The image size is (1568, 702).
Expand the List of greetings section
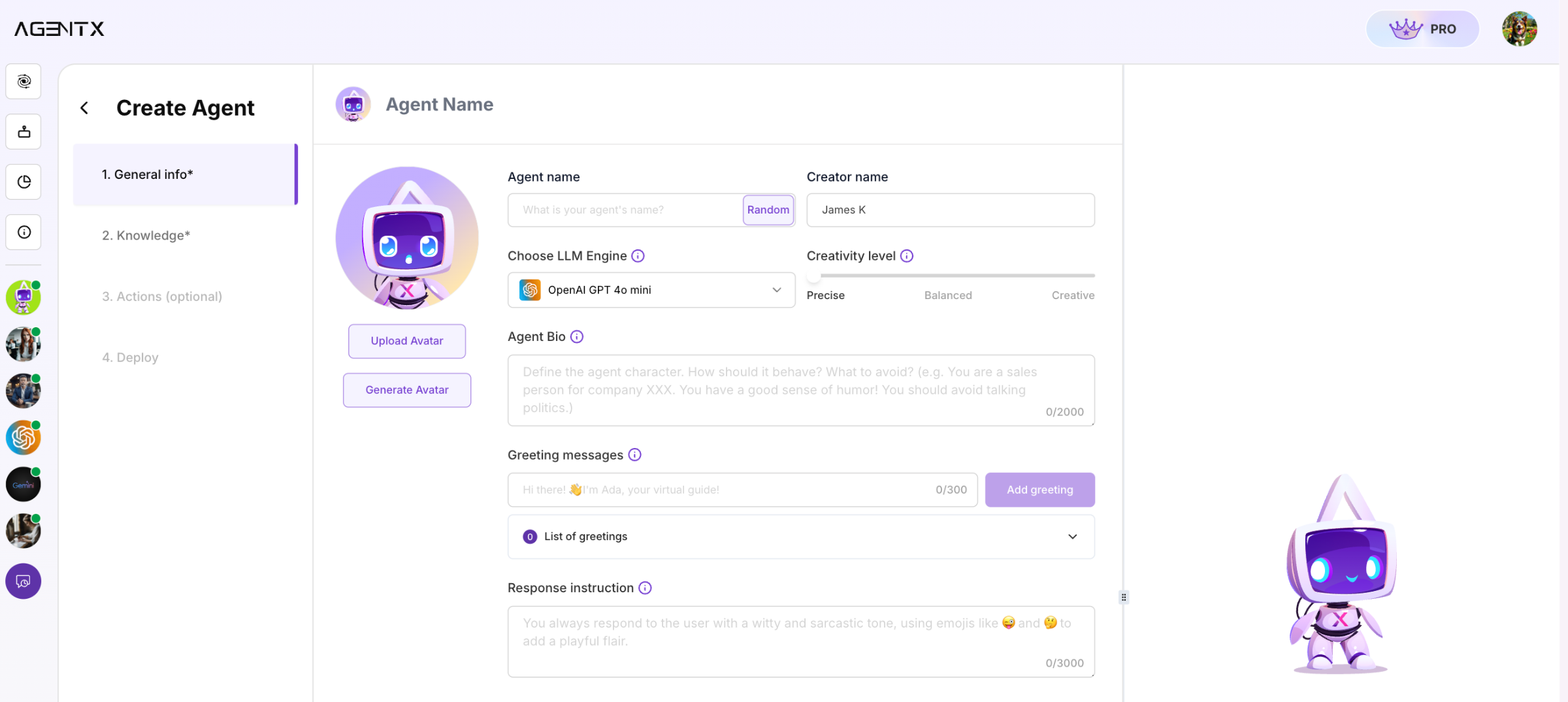(x=1072, y=536)
